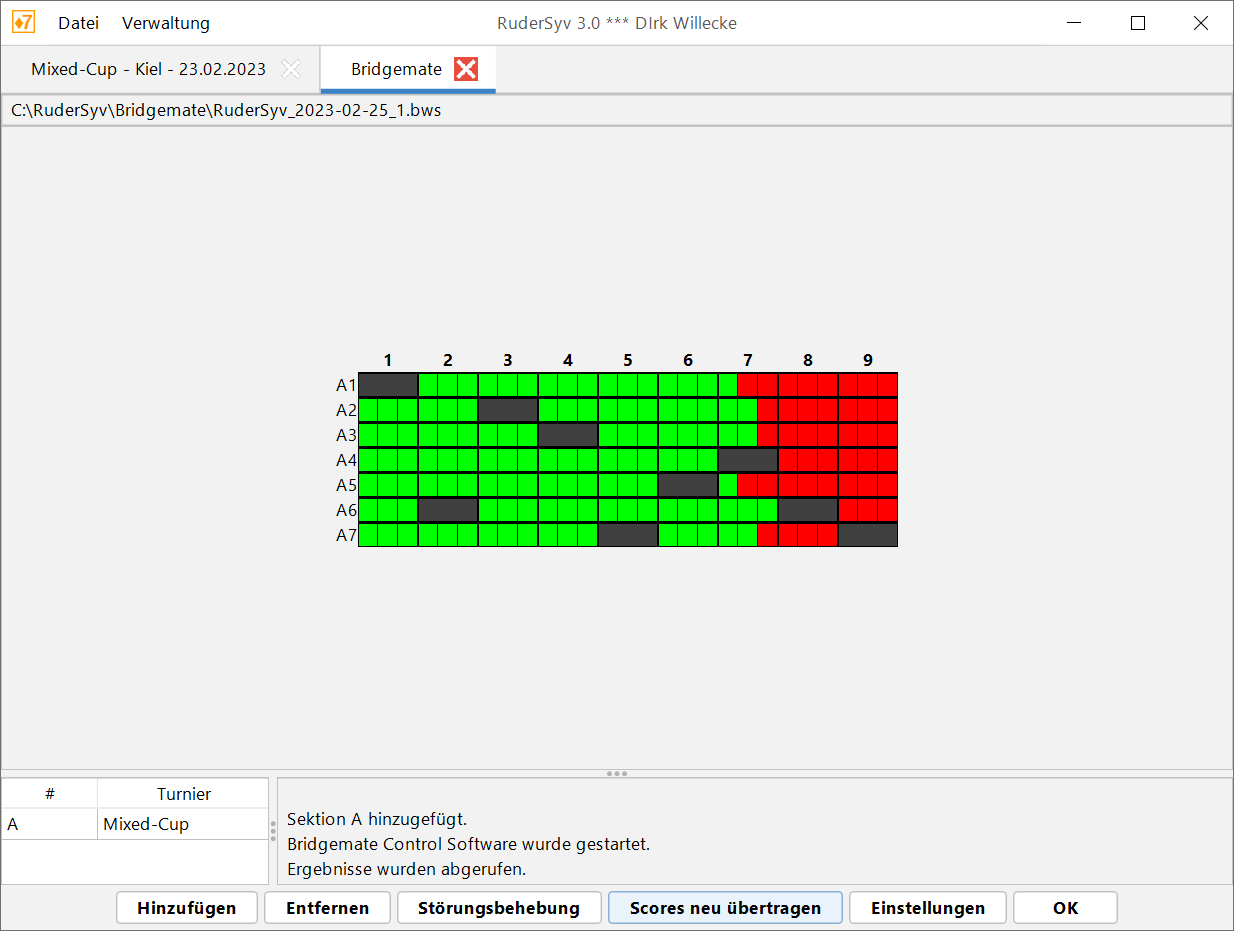The width and height of the screenshot is (1234, 931).
Task: Open Störungsbehebung troubleshooting
Action: pyautogui.click(x=499, y=908)
